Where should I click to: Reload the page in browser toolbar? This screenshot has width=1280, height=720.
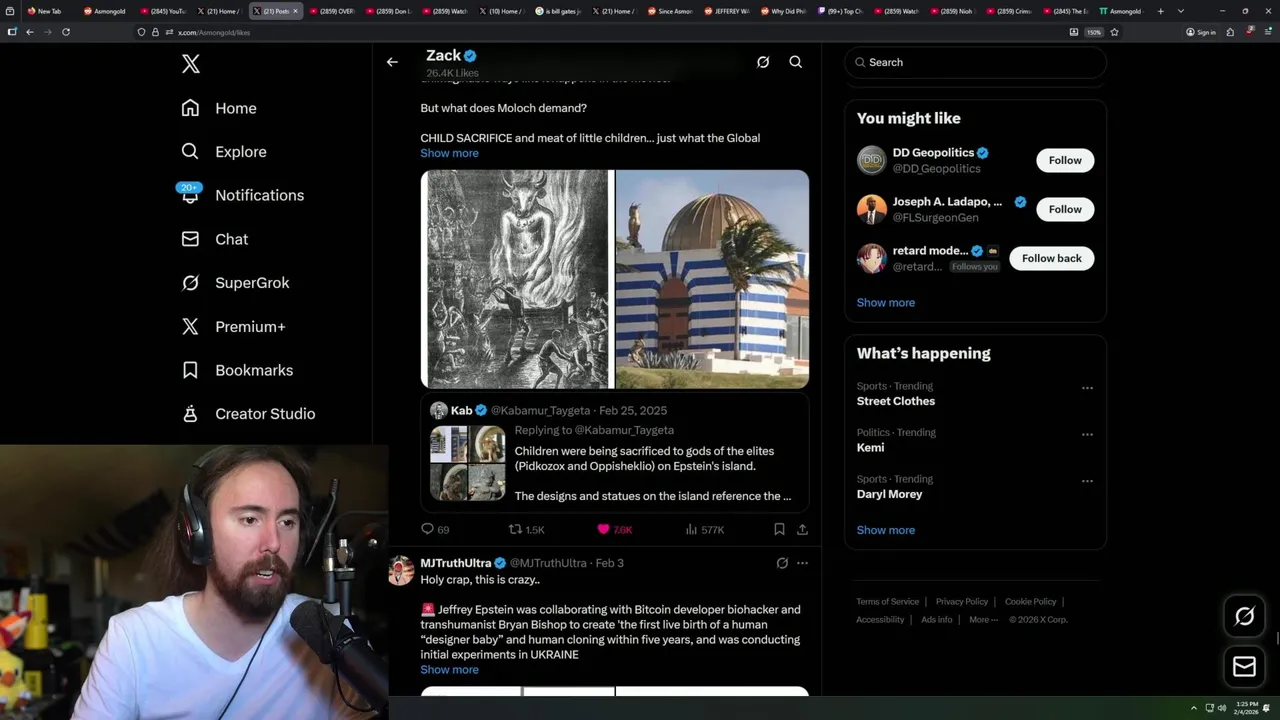(66, 32)
